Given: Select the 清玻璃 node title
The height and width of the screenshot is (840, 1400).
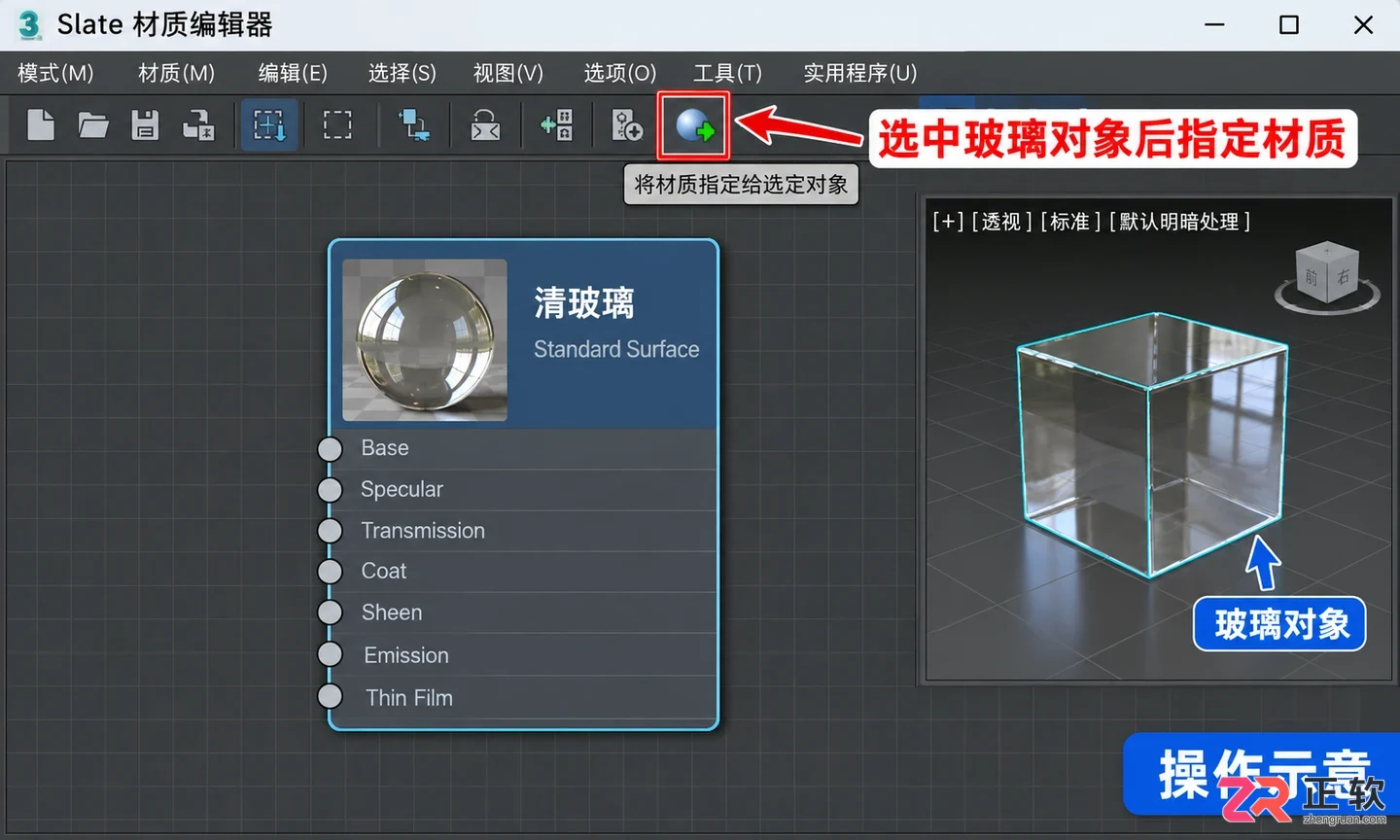Looking at the screenshot, I should tap(583, 303).
